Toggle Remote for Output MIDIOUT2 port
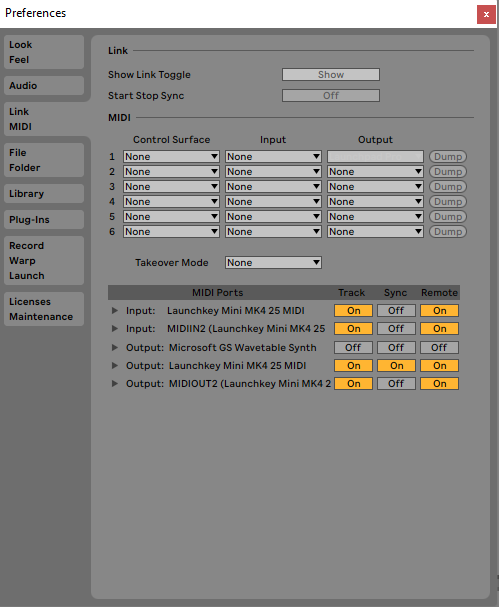 [x=439, y=384]
